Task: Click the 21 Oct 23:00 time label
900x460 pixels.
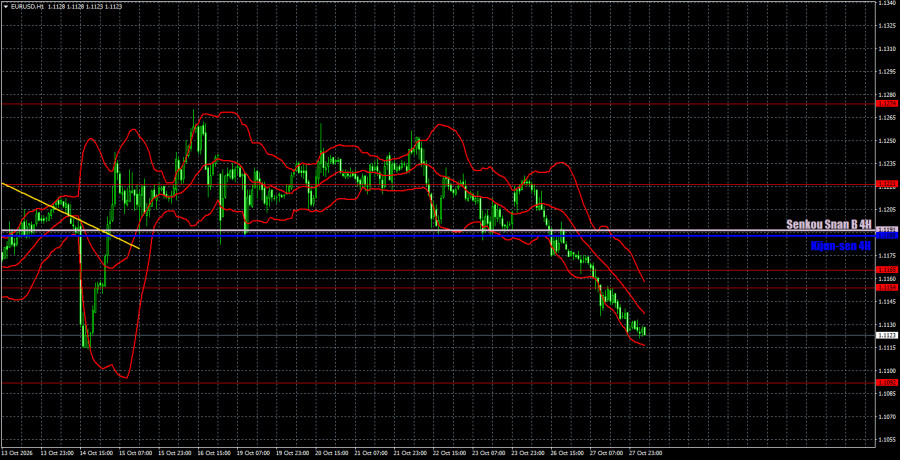Action: coord(408,454)
